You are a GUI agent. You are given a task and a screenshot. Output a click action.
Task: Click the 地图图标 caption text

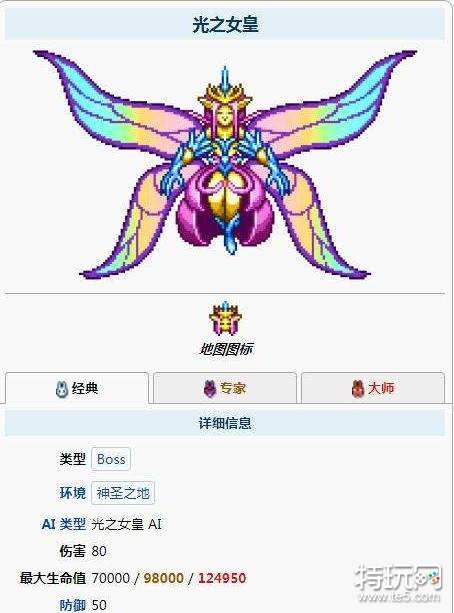(226, 349)
